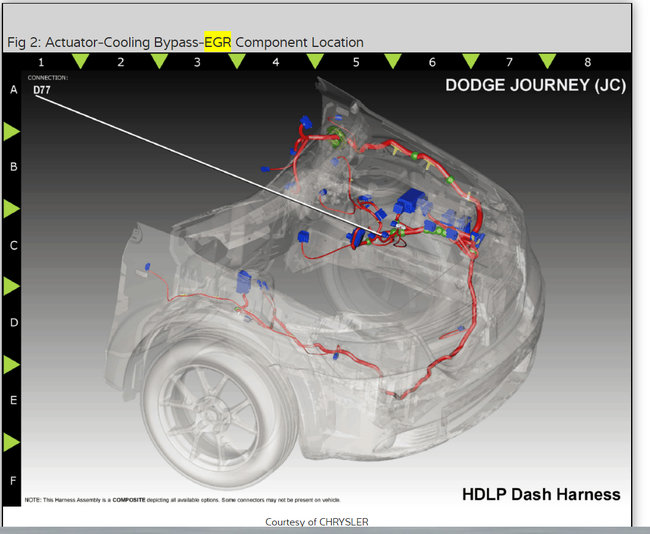Click green triangle marker between rows C and D
Image resolution: width=650 pixels, height=534 pixels.
tap(11, 286)
